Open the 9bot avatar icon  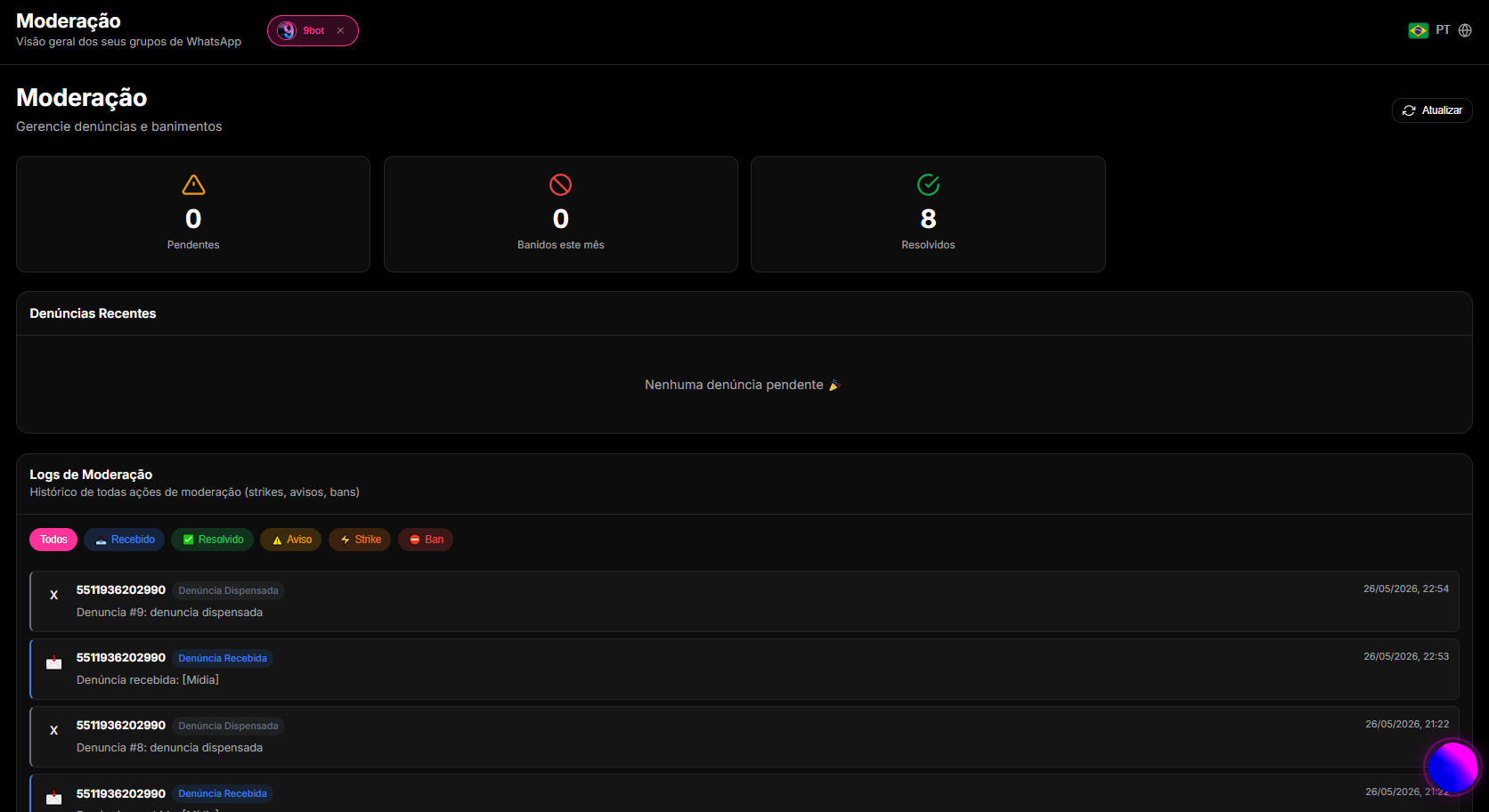(286, 31)
